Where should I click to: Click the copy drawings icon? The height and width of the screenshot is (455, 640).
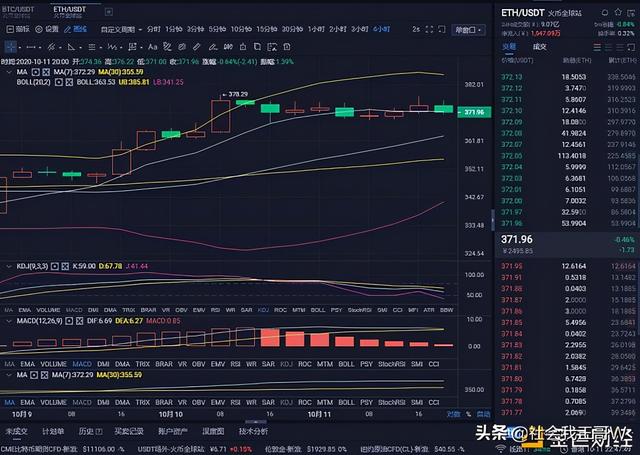(257, 47)
